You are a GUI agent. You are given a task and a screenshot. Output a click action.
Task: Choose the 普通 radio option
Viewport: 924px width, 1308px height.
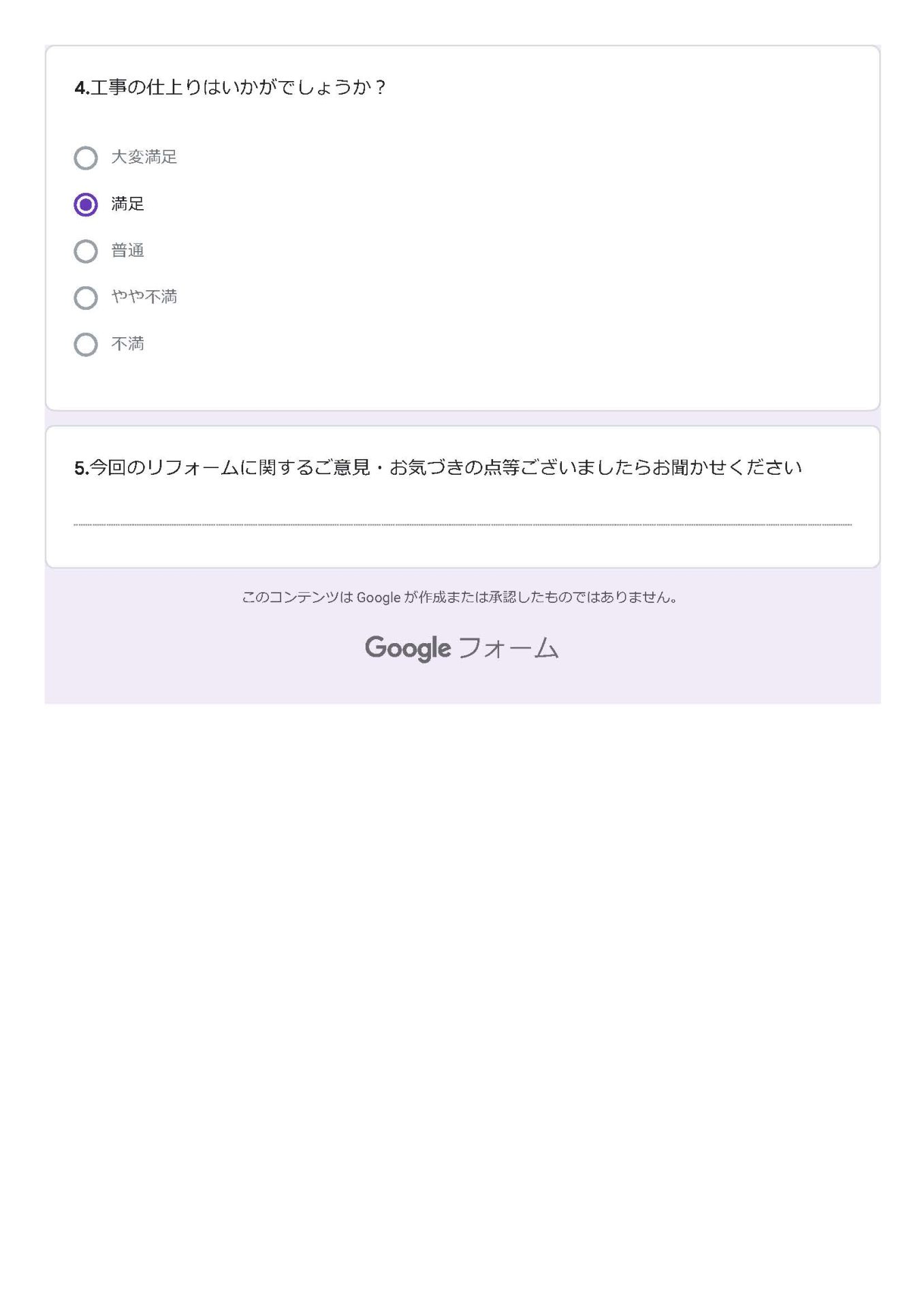click(x=85, y=251)
